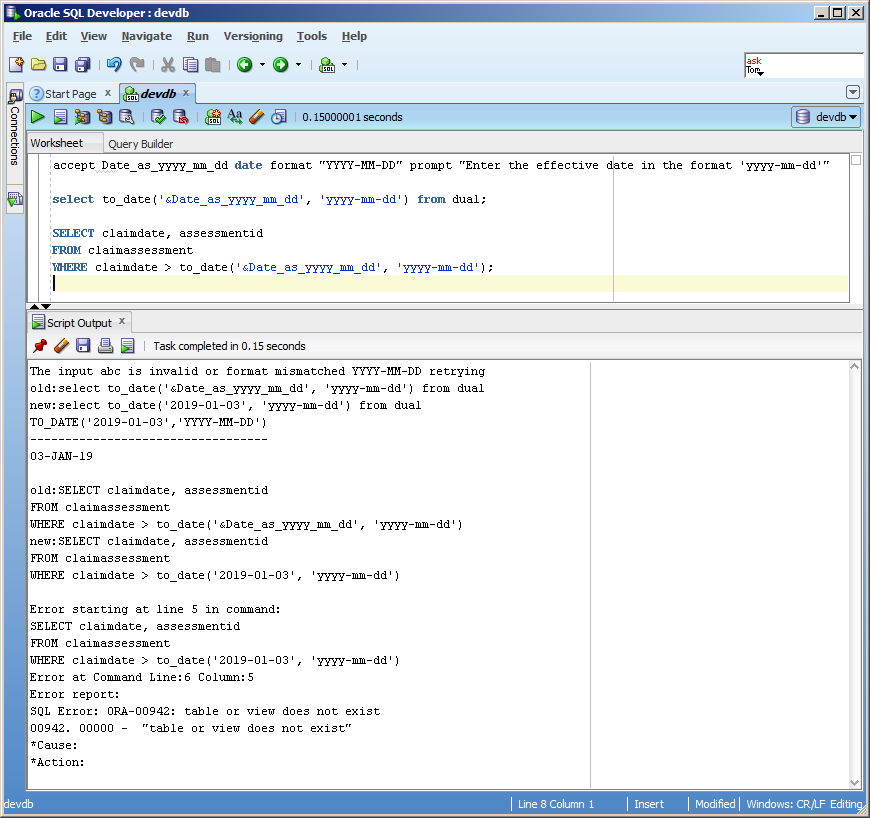Print the Script Output results
This screenshot has height=818, width=870.
pos(105,346)
